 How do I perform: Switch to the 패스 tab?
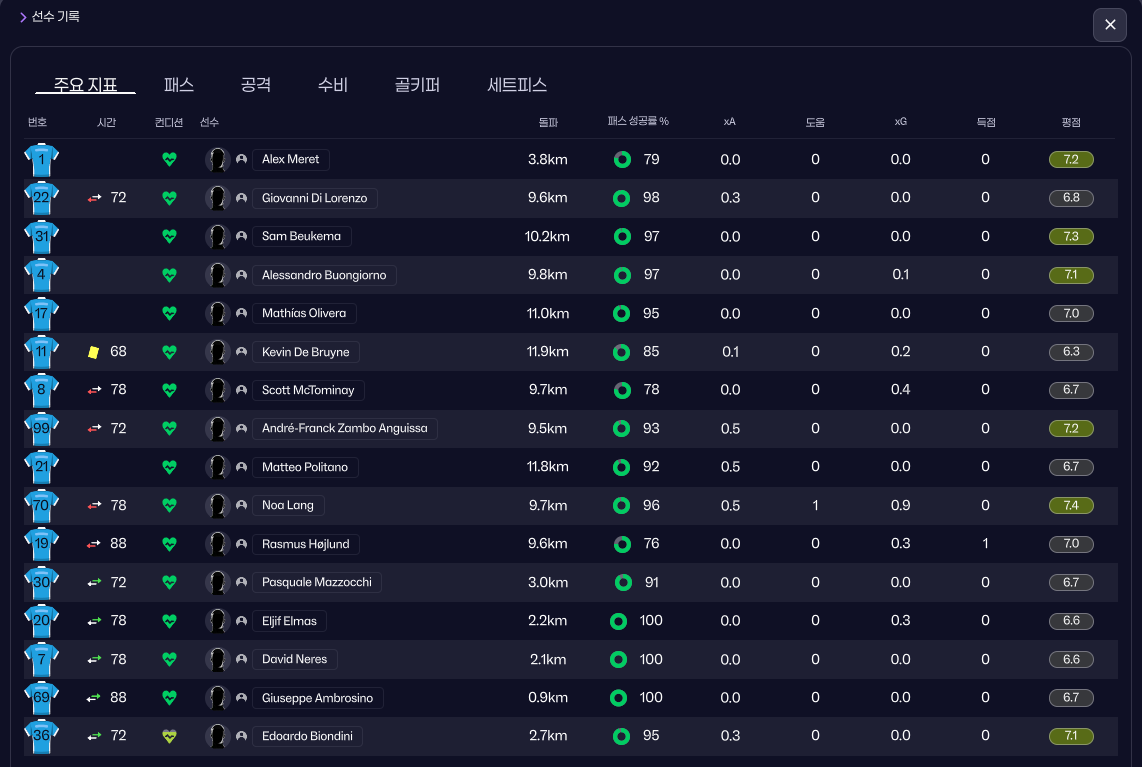click(178, 85)
